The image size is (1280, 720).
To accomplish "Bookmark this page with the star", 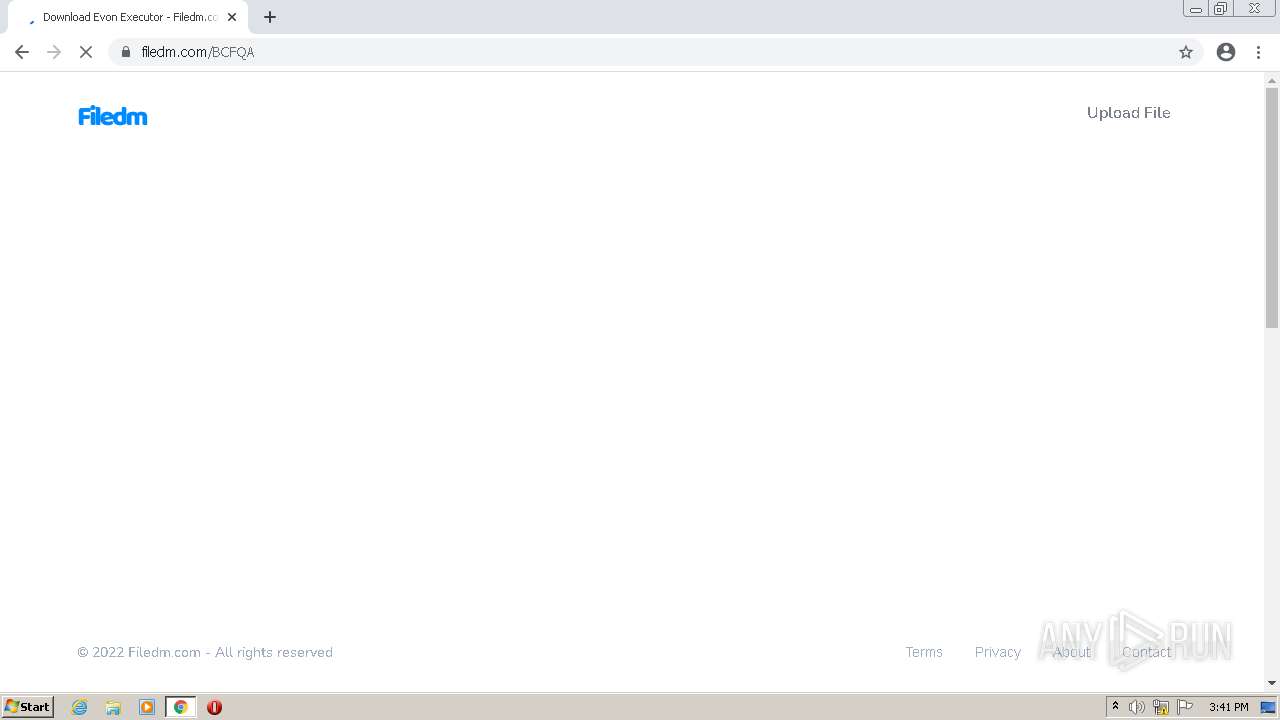I will point(1186,52).
